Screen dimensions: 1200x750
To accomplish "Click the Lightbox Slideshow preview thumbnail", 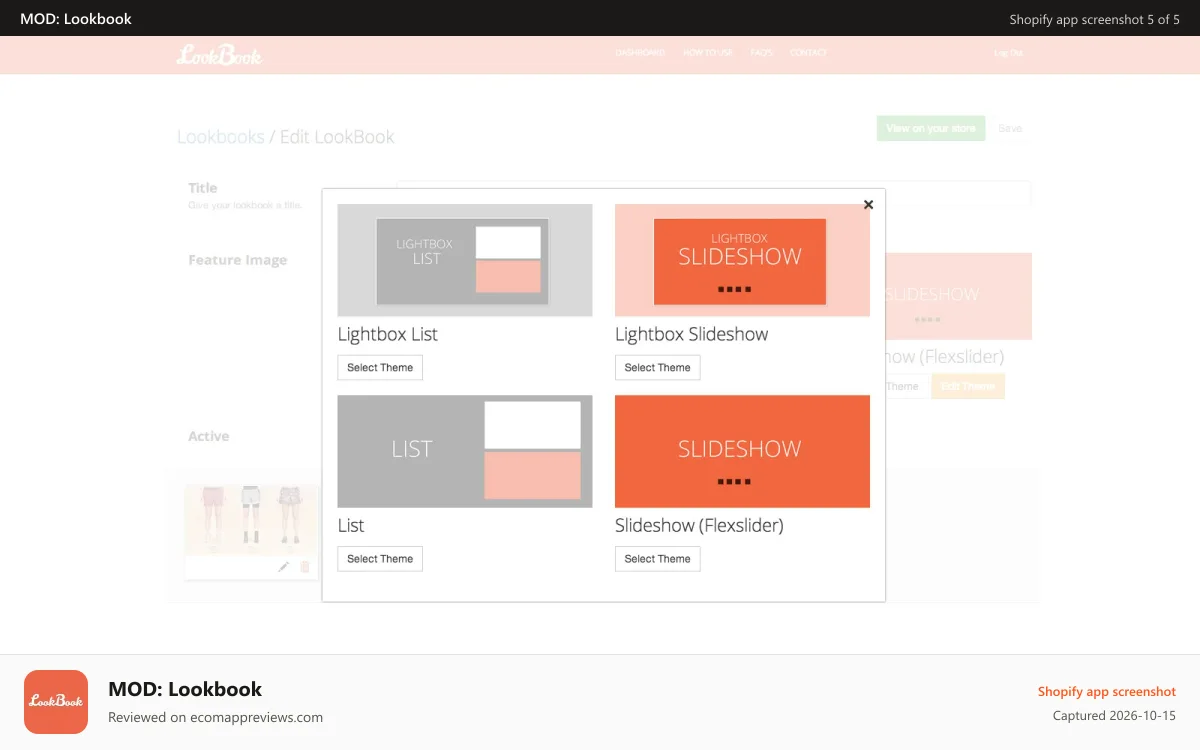I will [742, 260].
